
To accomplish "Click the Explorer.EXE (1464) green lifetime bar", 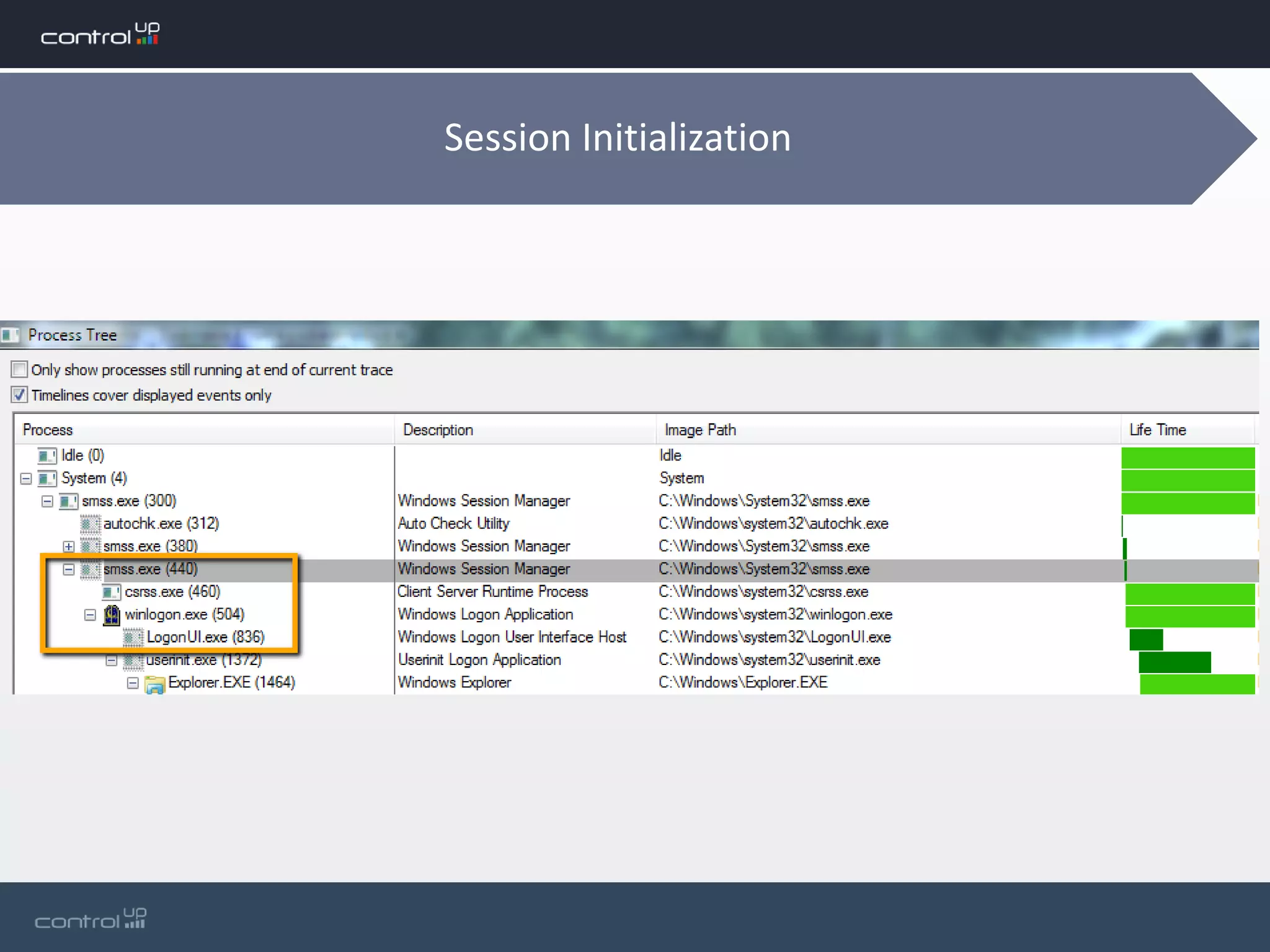I will (1197, 684).
